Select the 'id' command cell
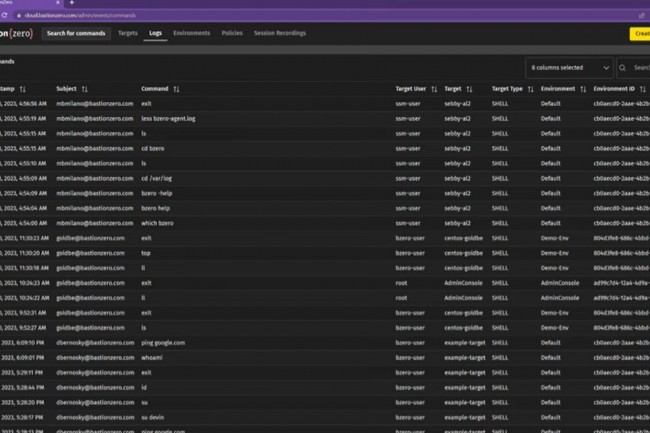Screen dimensions: 650x433 pos(143,387)
